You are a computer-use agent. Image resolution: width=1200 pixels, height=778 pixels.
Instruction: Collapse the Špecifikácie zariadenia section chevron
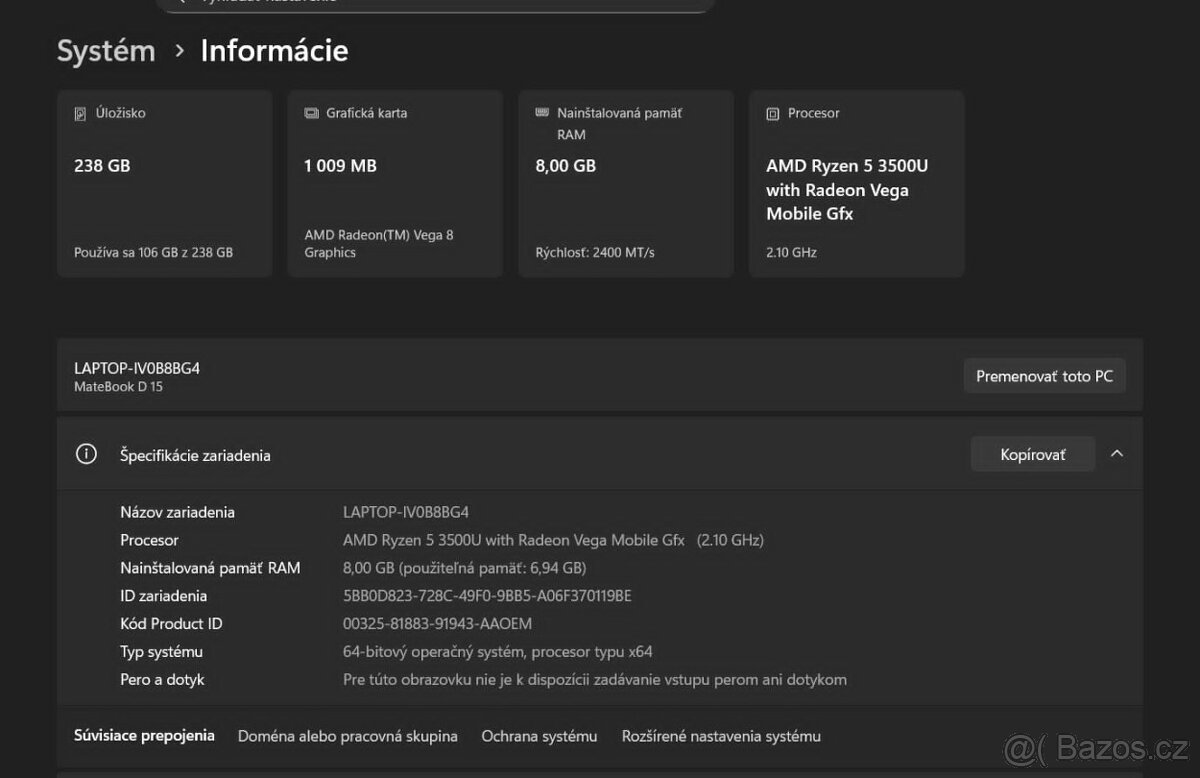[x=1117, y=453]
